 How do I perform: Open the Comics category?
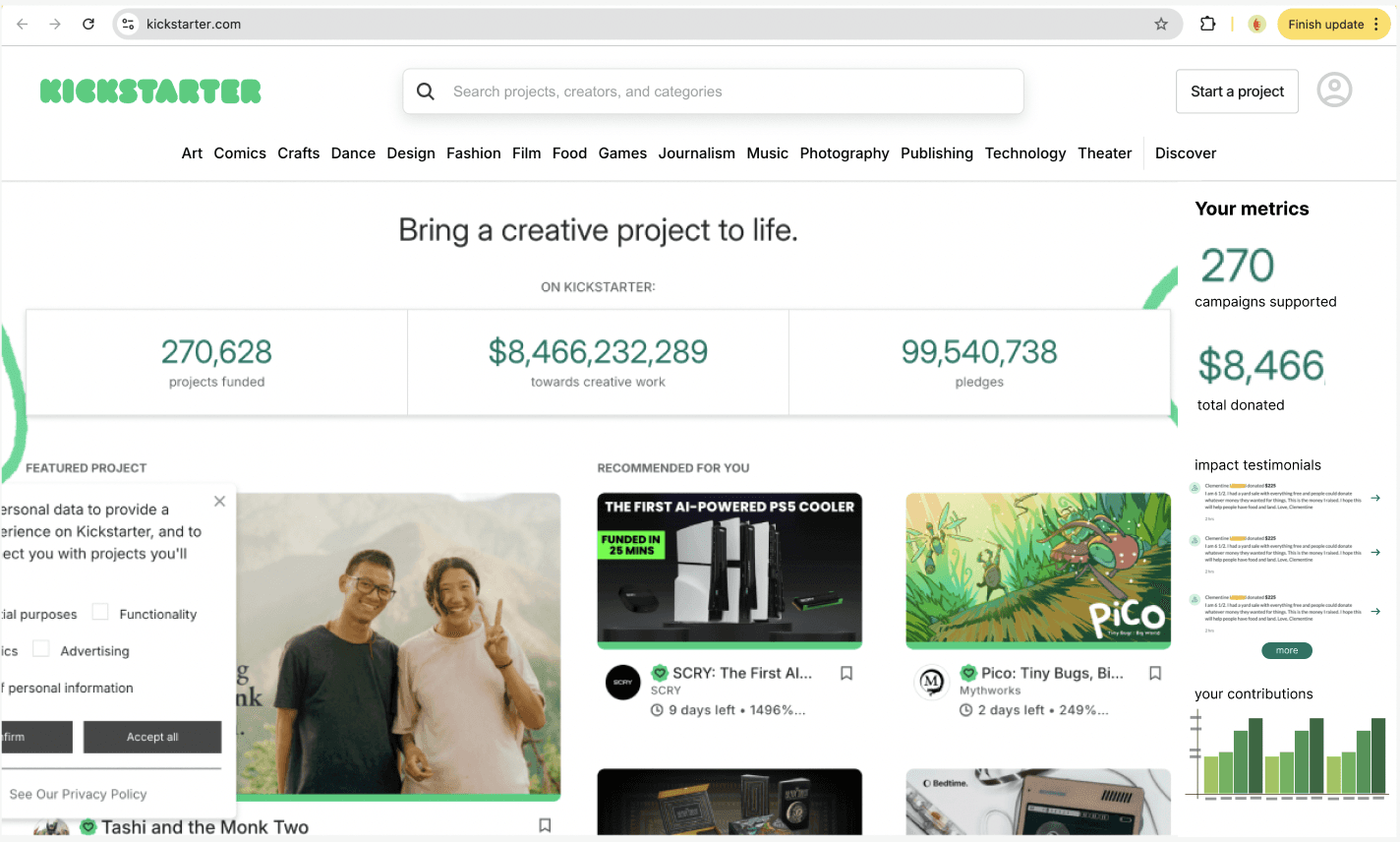tap(240, 153)
